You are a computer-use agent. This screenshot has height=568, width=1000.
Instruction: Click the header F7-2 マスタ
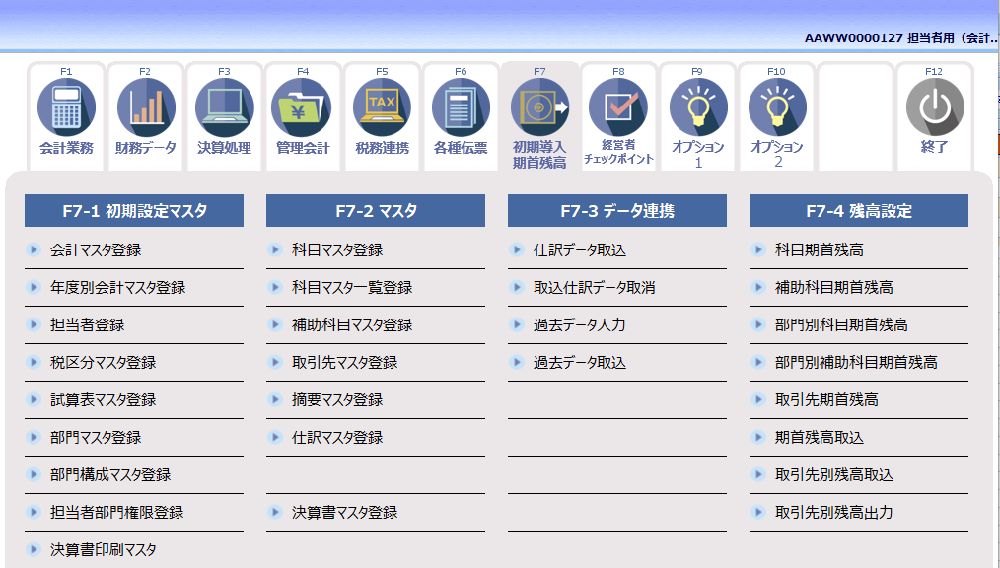[x=376, y=211]
